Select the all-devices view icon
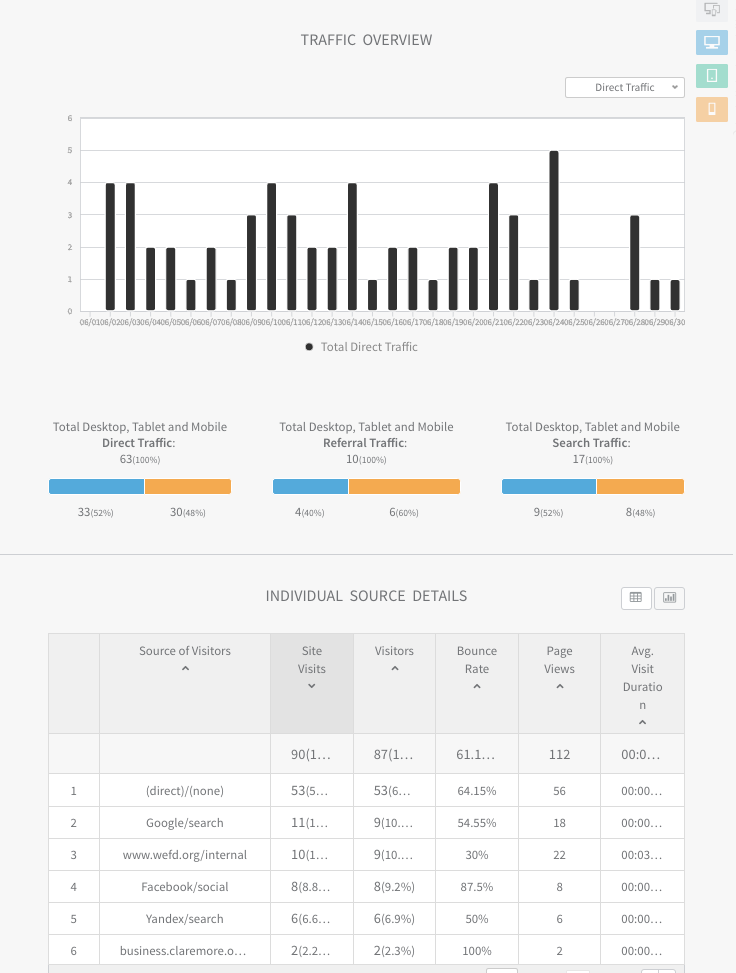This screenshot has width=736, height=973. click(712, 9)
